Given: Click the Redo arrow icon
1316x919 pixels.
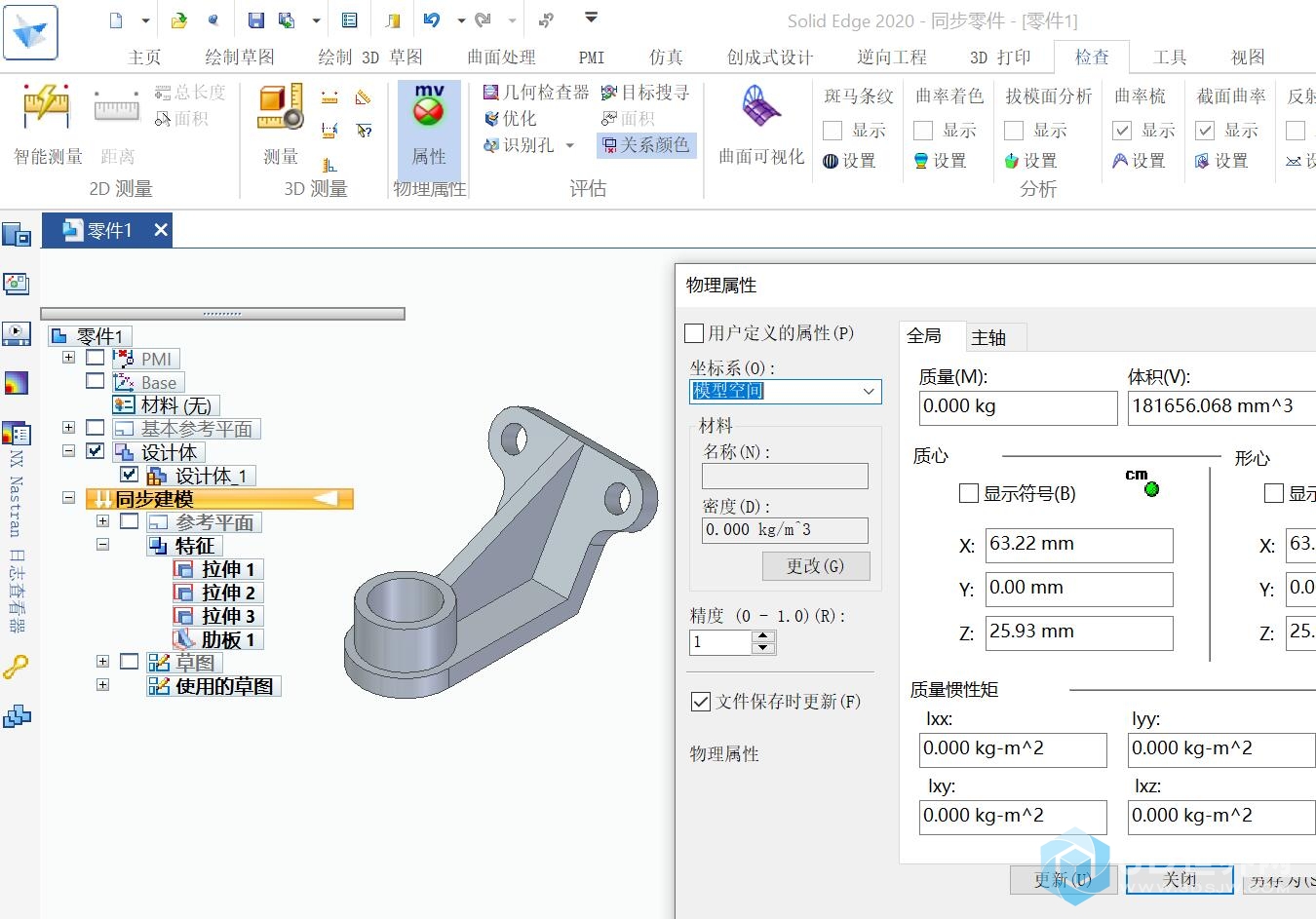Looking at the screenshot, I should (x=484, y=20).
